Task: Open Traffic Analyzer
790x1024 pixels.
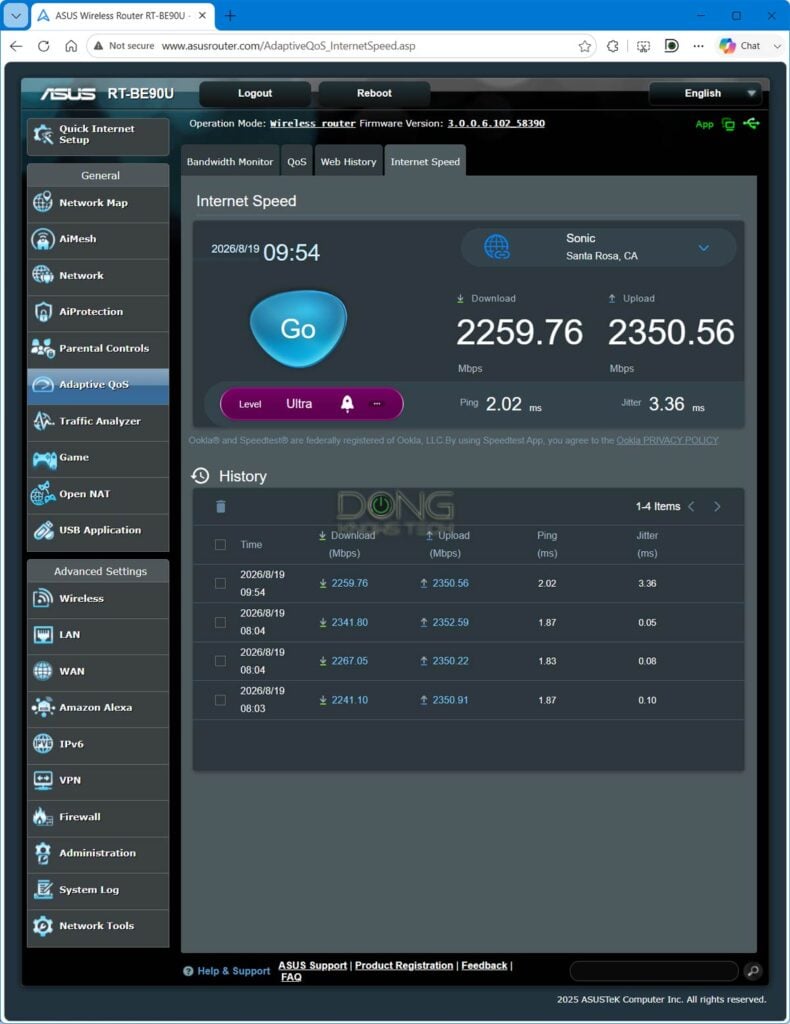Action: 98,421
